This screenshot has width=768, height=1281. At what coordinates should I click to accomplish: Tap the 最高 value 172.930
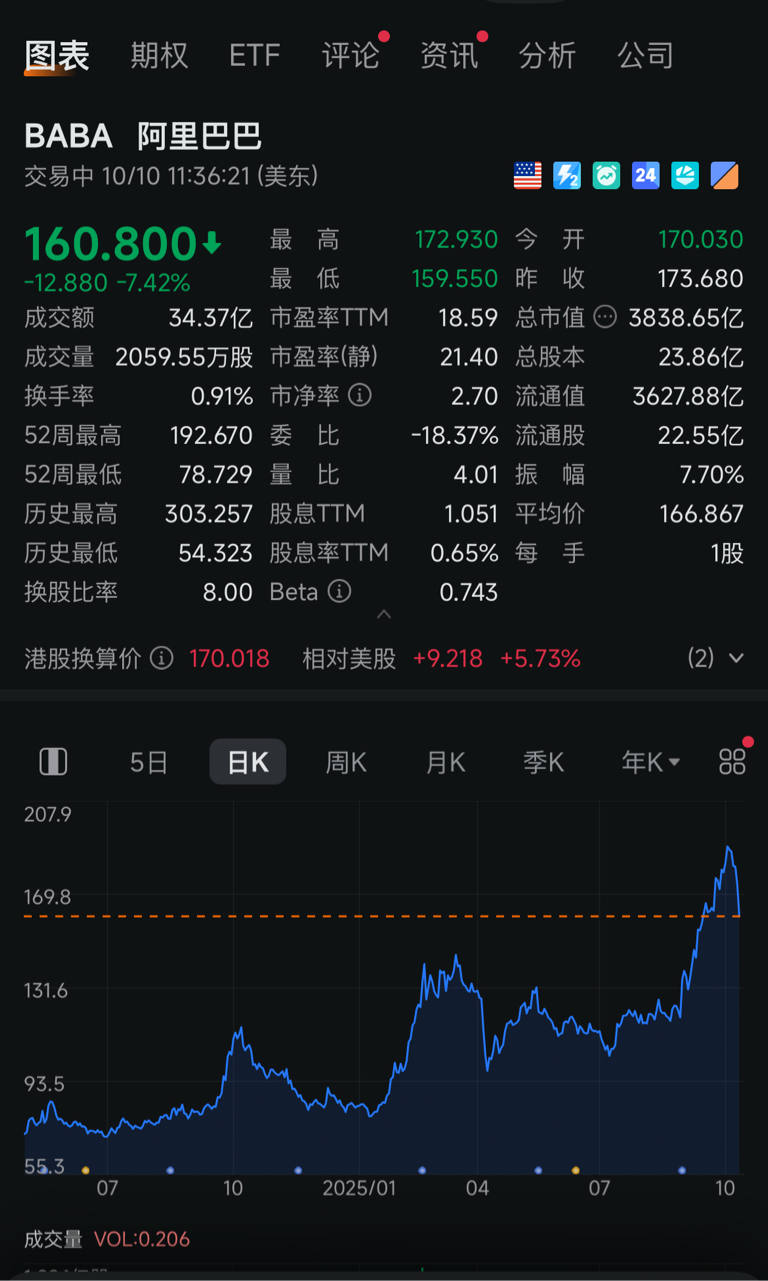point(456,240)
